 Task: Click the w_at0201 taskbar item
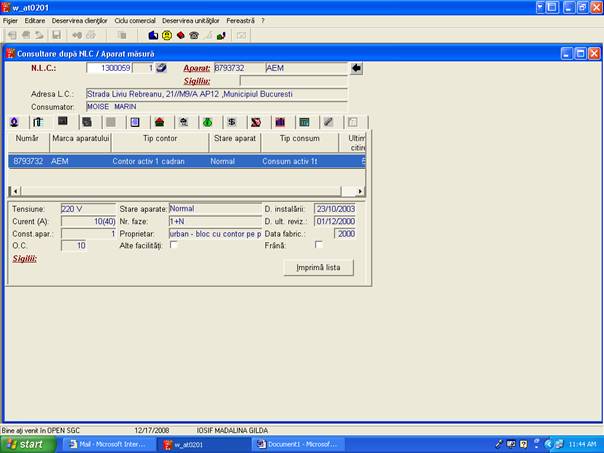coord(203,445)
